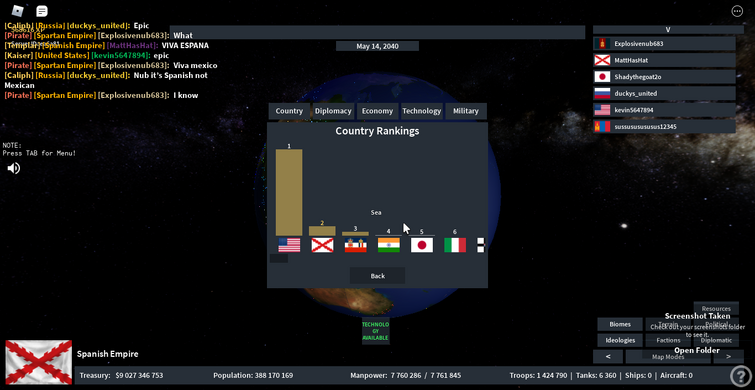The height and width of the screenshot is (390, 755).
Task: Select the Italy flag in rankings
Action: click(x=455, y=245)
